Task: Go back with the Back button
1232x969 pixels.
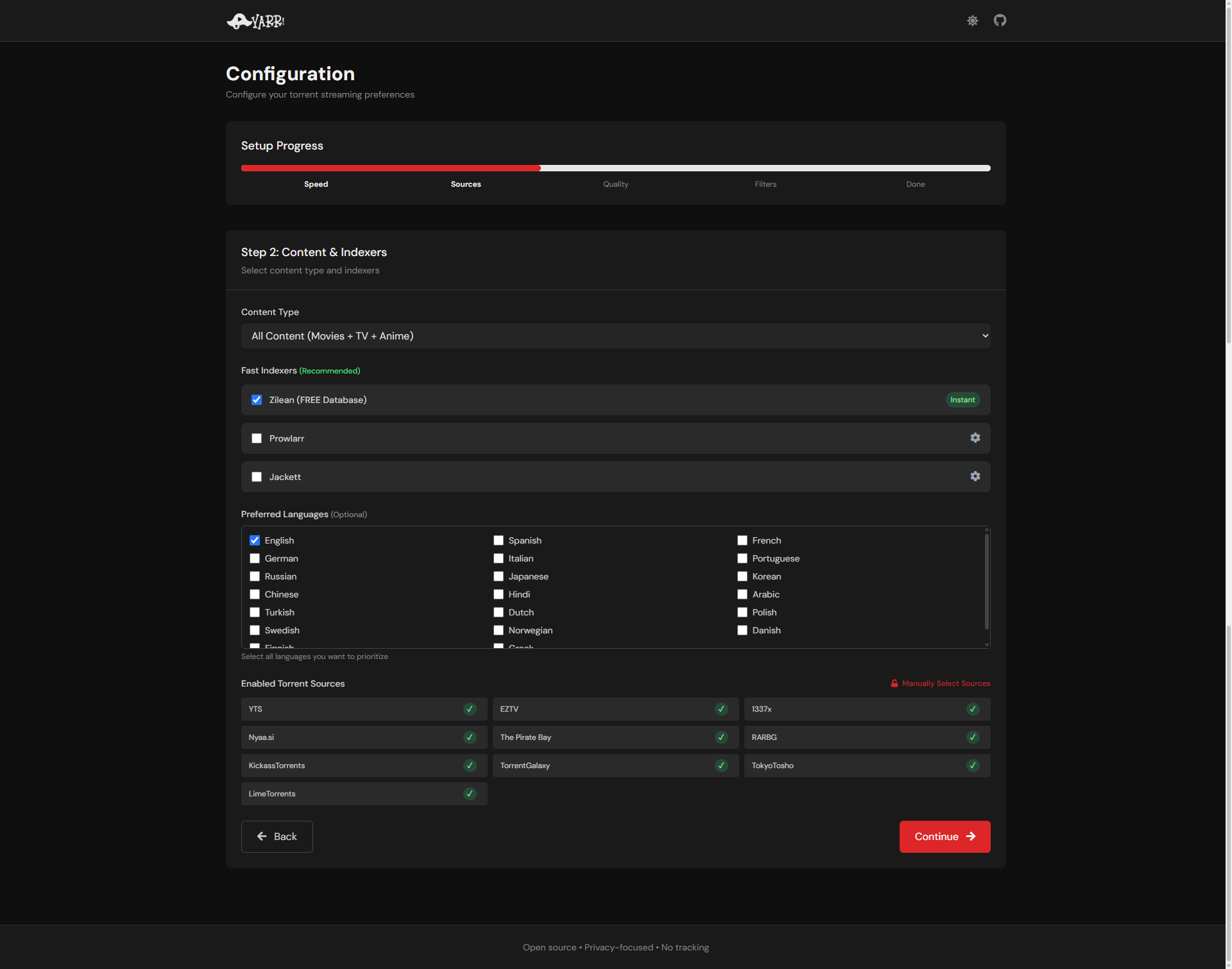Action: coord(277,836)
